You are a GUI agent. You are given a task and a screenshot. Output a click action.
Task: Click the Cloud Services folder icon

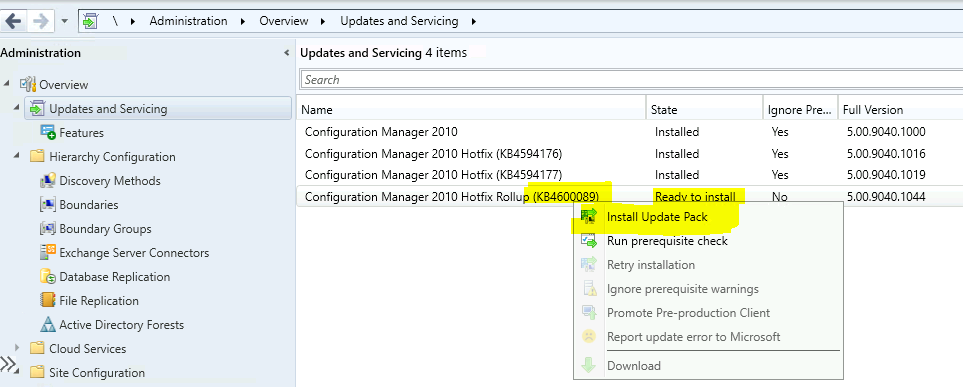(37, 348)
